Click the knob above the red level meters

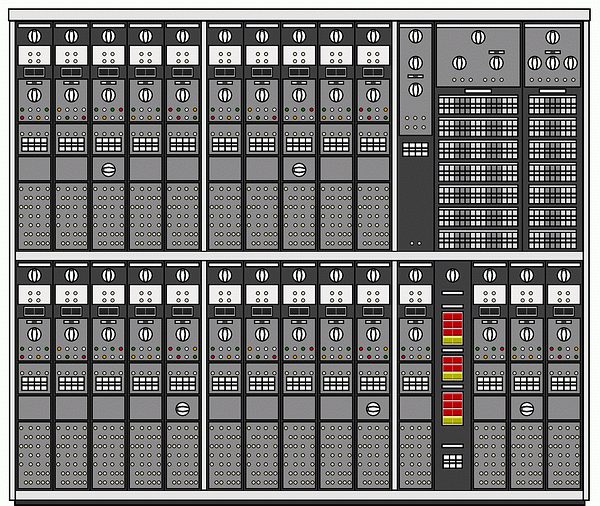452,276
